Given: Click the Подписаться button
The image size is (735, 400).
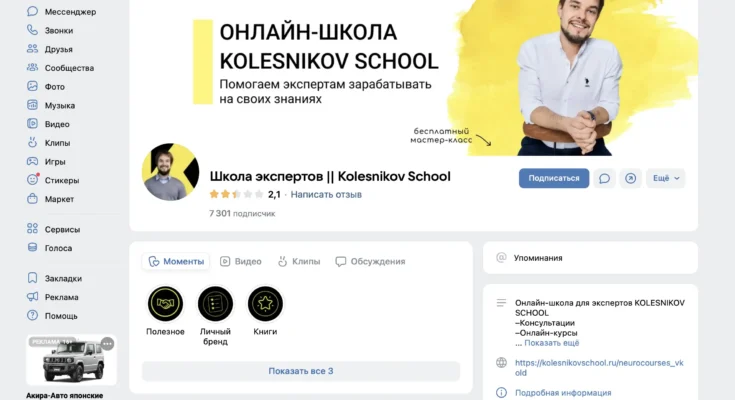Looking at the screenshot, I should (554, 178).
